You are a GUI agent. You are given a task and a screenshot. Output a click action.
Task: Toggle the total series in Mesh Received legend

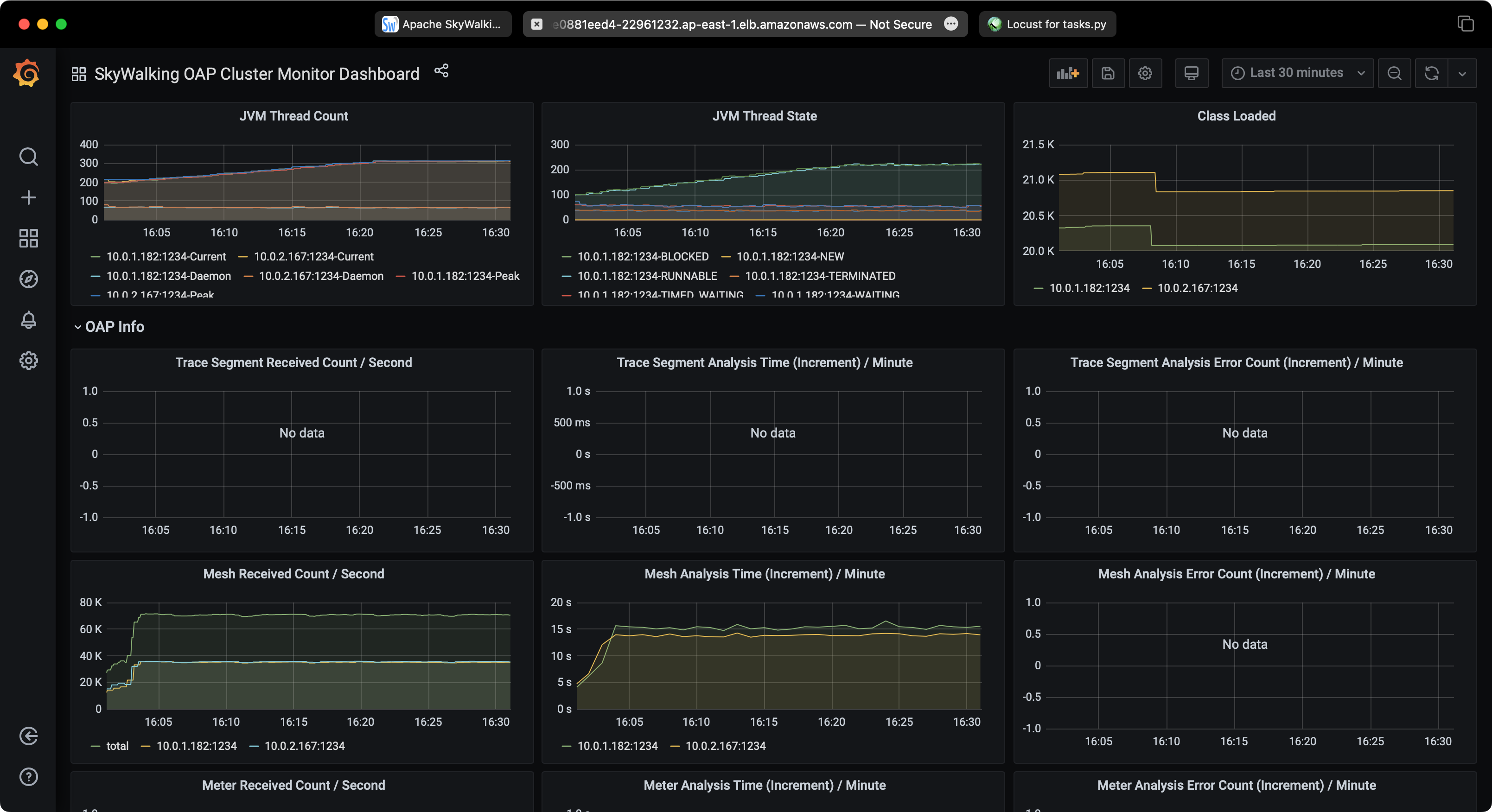pyautogui.click(x=117, y=746)
